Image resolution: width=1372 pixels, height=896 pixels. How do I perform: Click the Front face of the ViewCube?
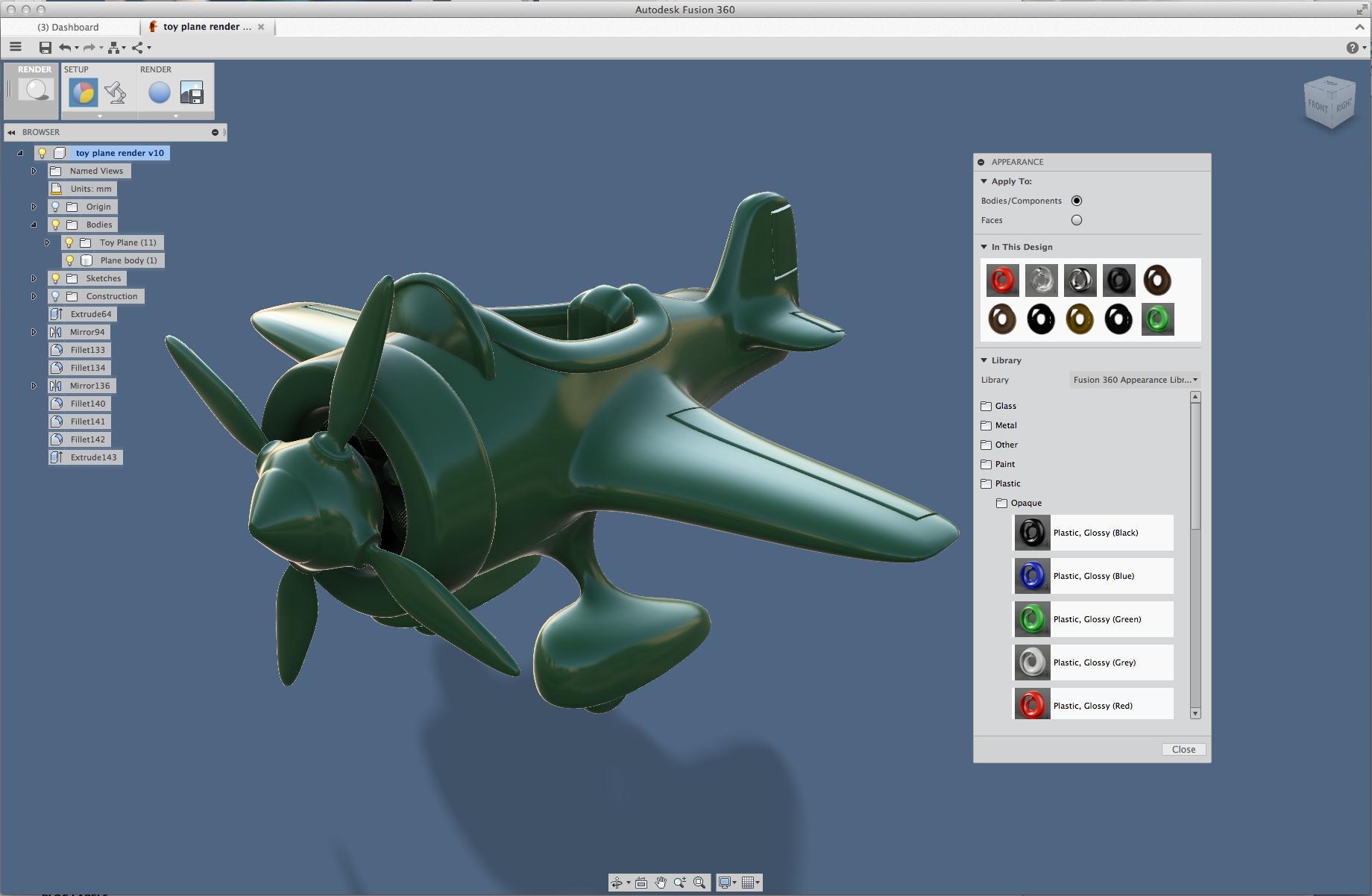click(x=1318, y=104)
